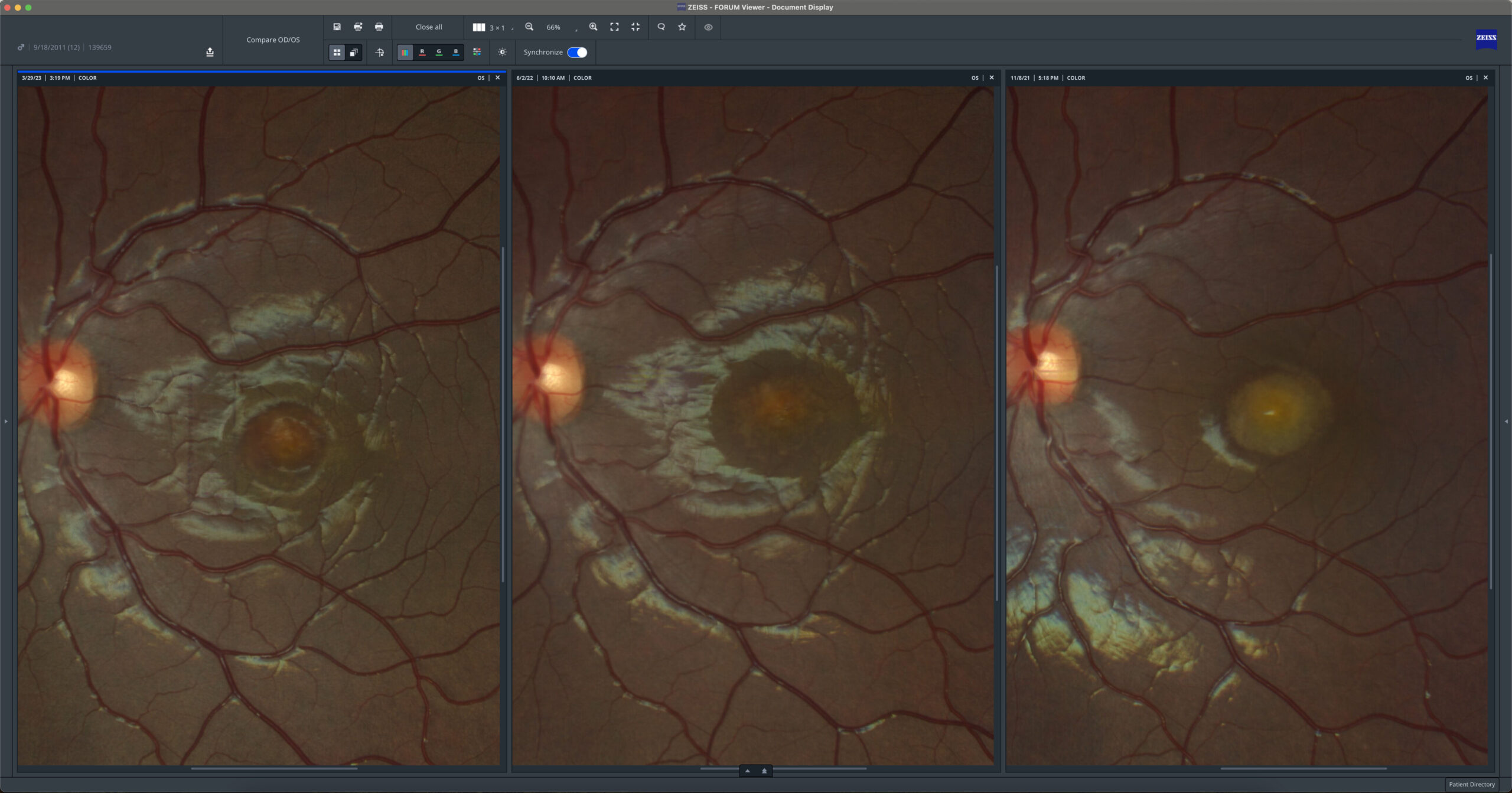Select the 6/2/22 10:10 AM COLOR header
This screenshot has height=793, width=1512.
(554, 78)
